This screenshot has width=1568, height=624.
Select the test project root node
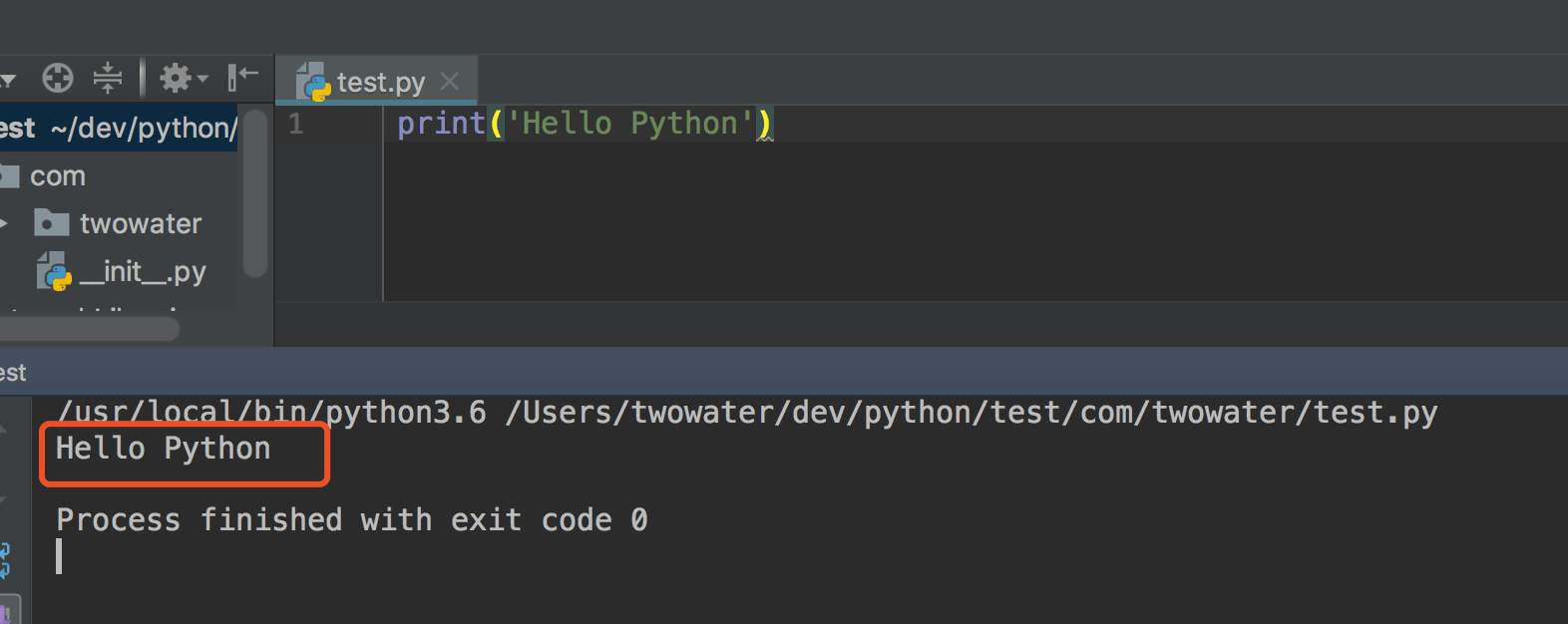pyautogui.click(x=16, y=128)
